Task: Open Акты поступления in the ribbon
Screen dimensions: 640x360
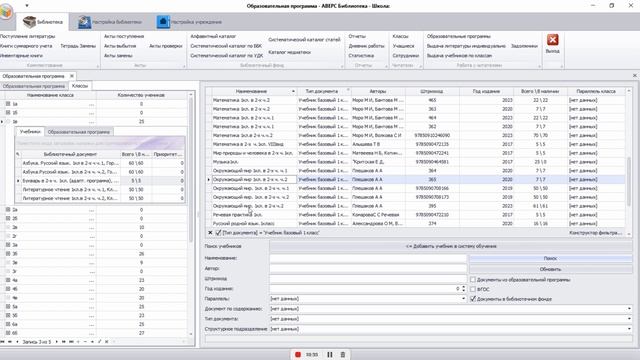Action: pos(124,36)
